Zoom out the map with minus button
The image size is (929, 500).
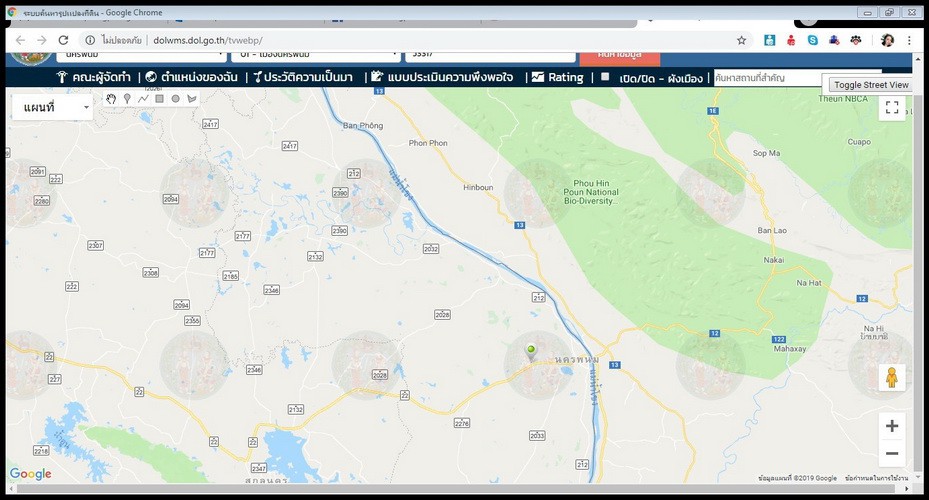(892, 454)
